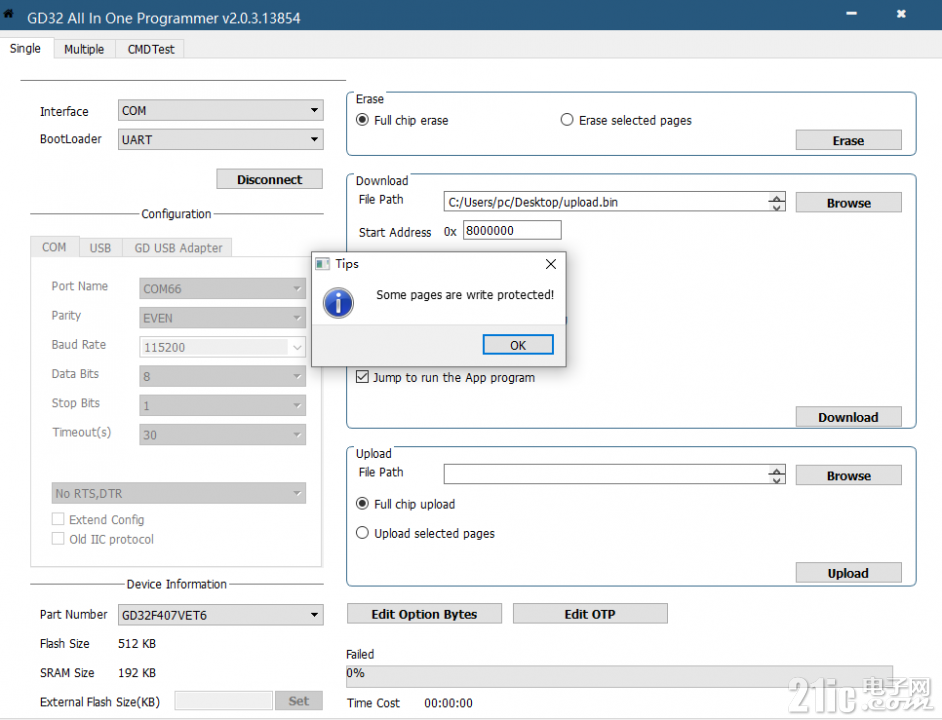Switch to the Single tab
The image size is (942, 720).
pos(25,49)
